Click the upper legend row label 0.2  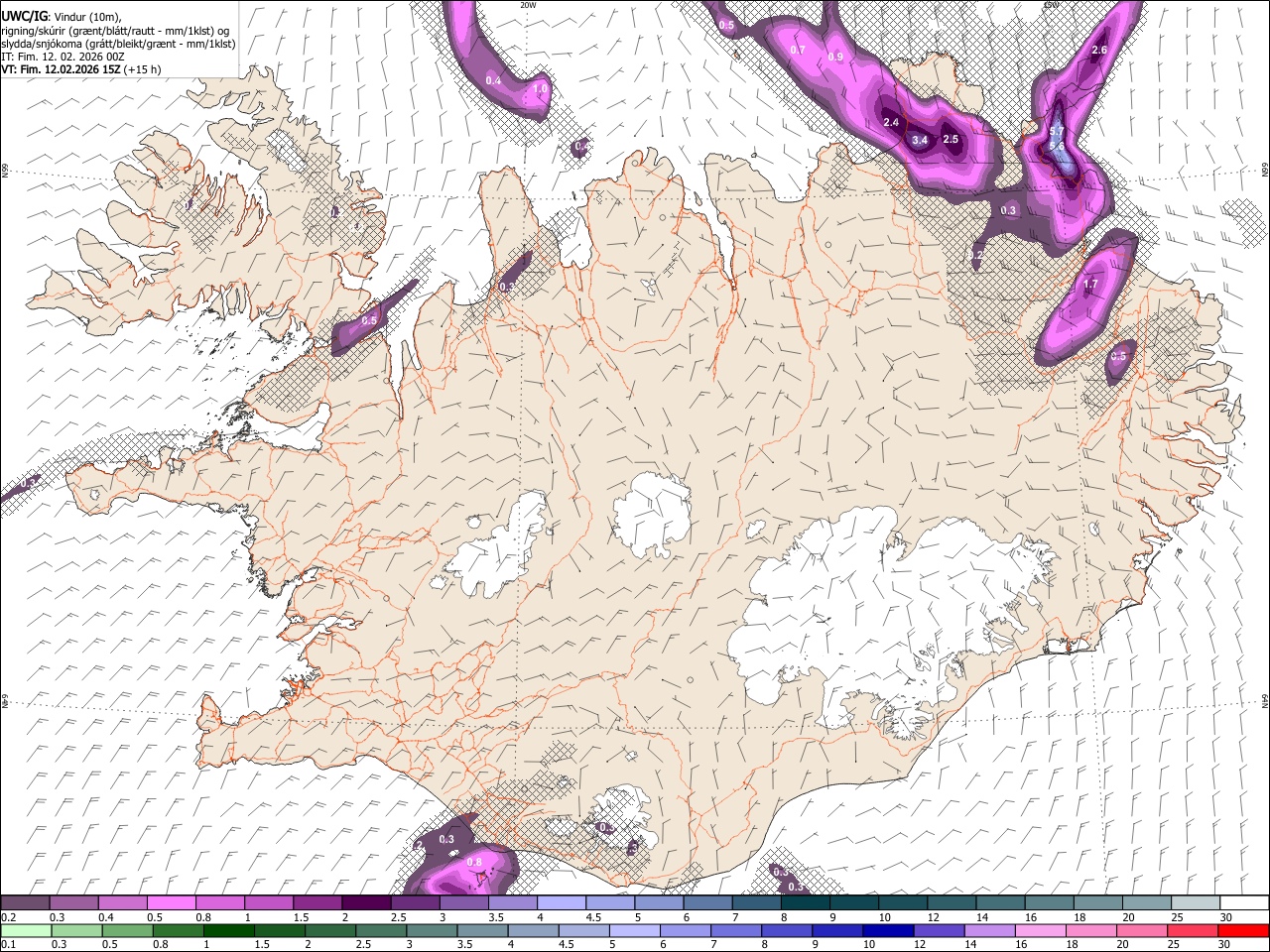coord(9,917)
